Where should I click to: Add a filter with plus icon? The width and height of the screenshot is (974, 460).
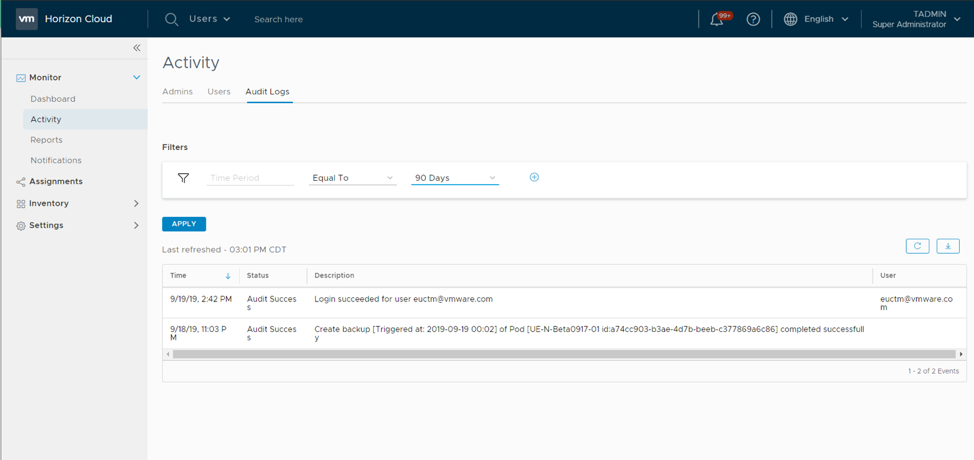pyautogui.click(x=534, y=177)
